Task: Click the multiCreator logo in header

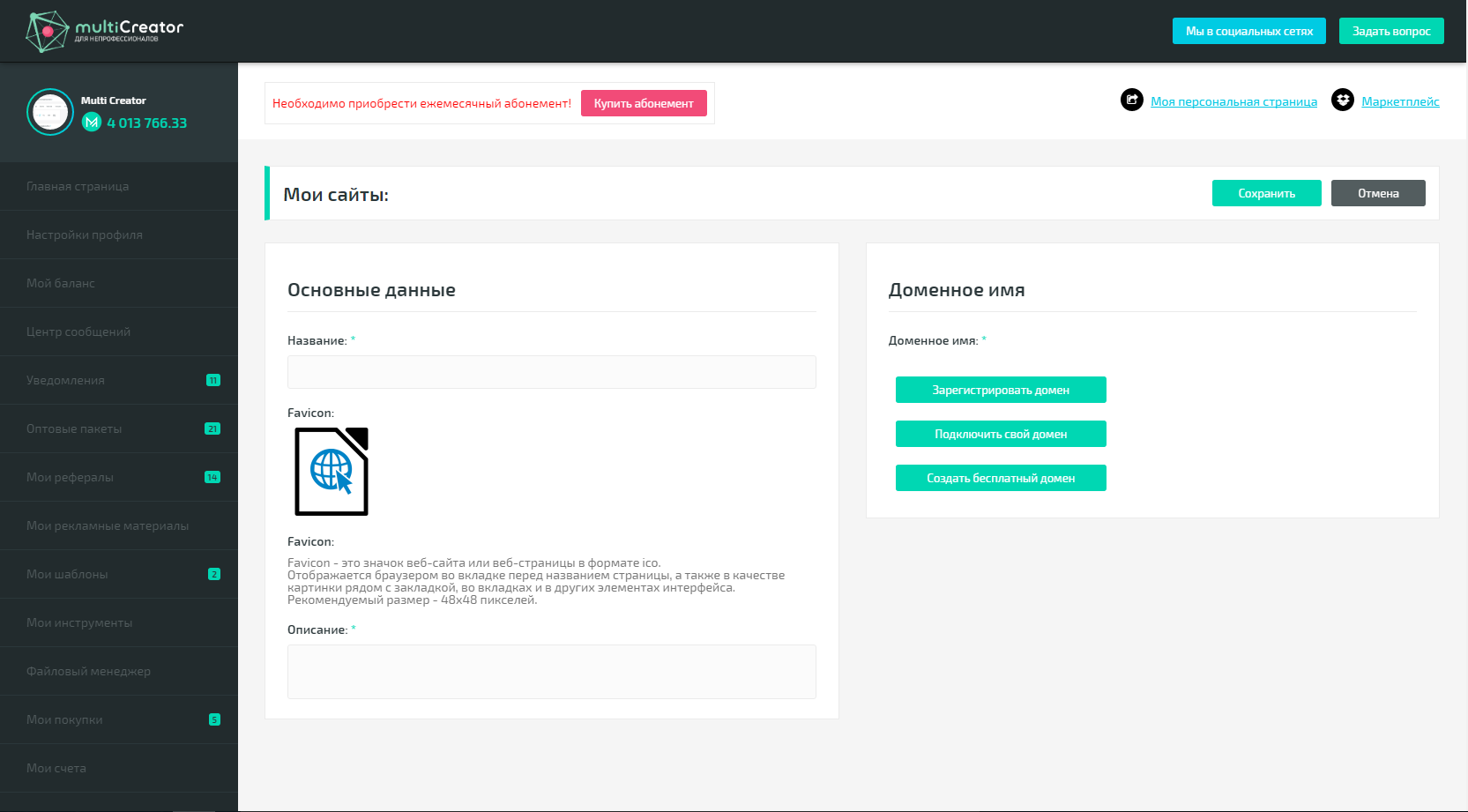Action: [104, 31]
